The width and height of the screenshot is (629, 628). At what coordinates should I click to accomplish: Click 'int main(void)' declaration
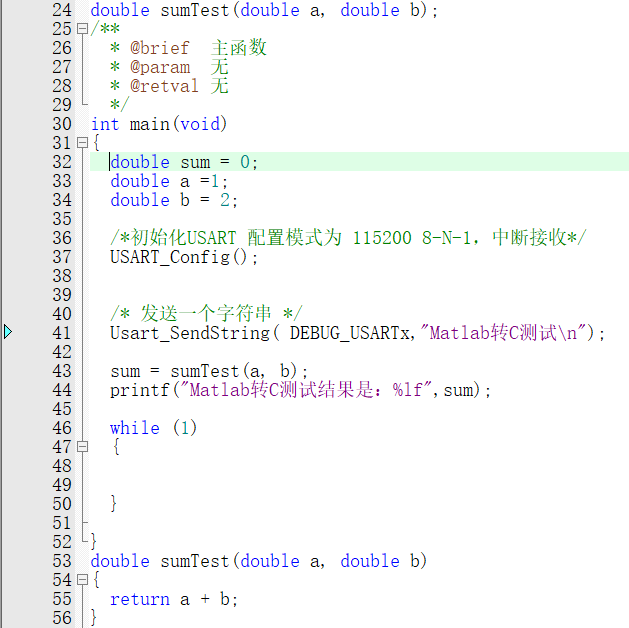[159, 124]
